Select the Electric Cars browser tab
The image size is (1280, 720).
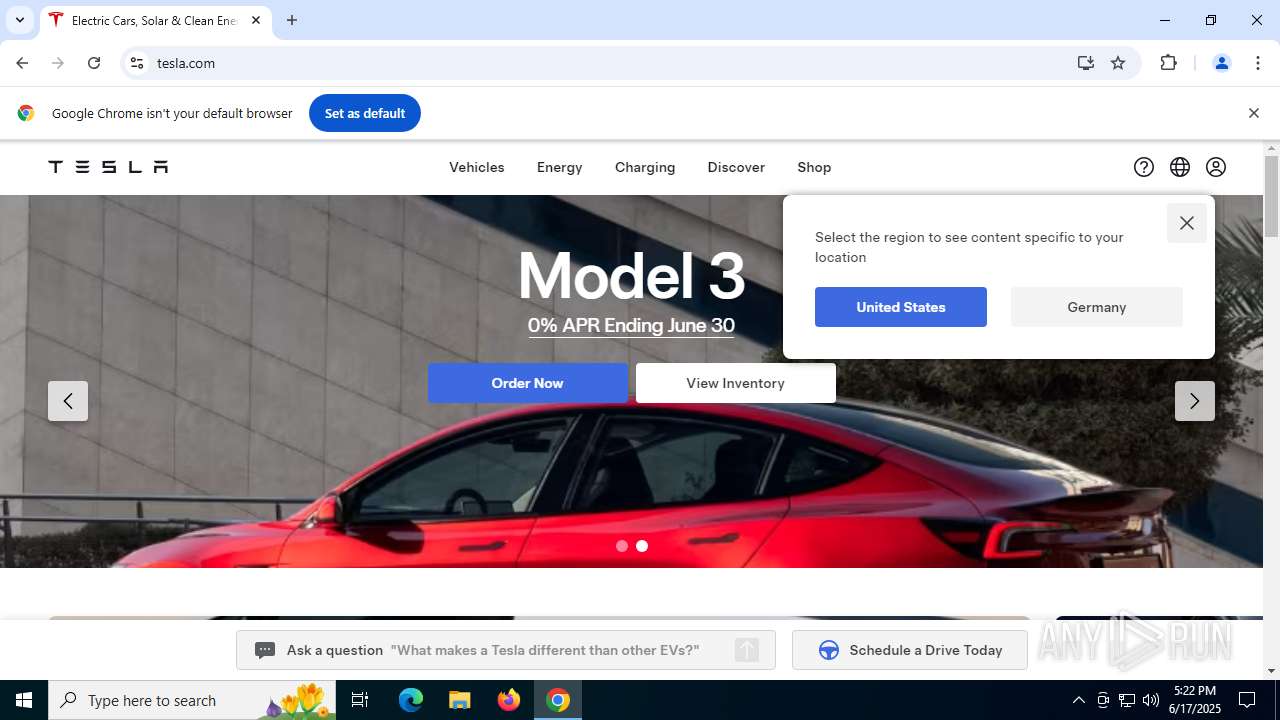point(155,20)
